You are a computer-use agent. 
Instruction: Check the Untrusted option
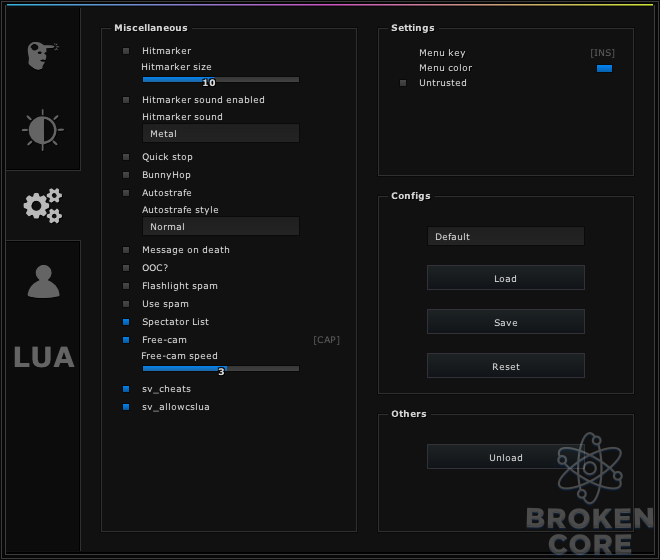pos(403,83)
